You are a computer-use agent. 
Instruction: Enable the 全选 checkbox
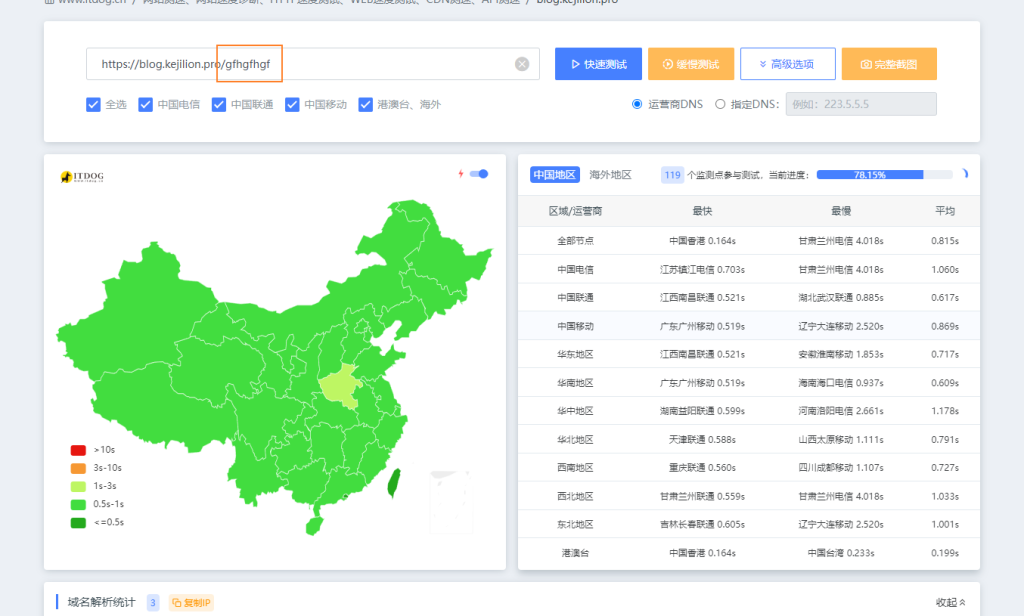point(93,103)
